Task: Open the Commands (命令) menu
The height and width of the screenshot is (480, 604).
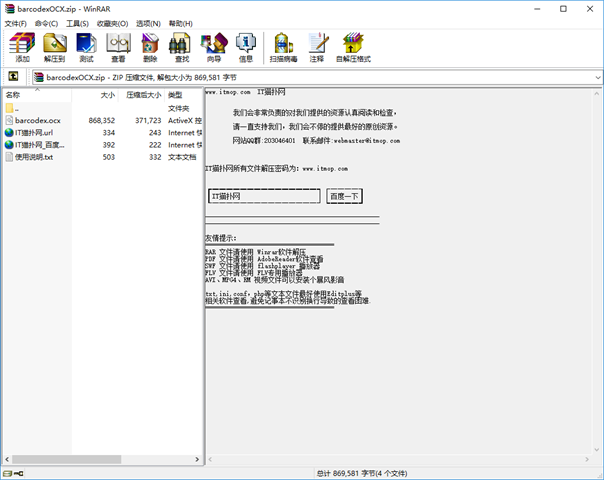Action: 46,23
